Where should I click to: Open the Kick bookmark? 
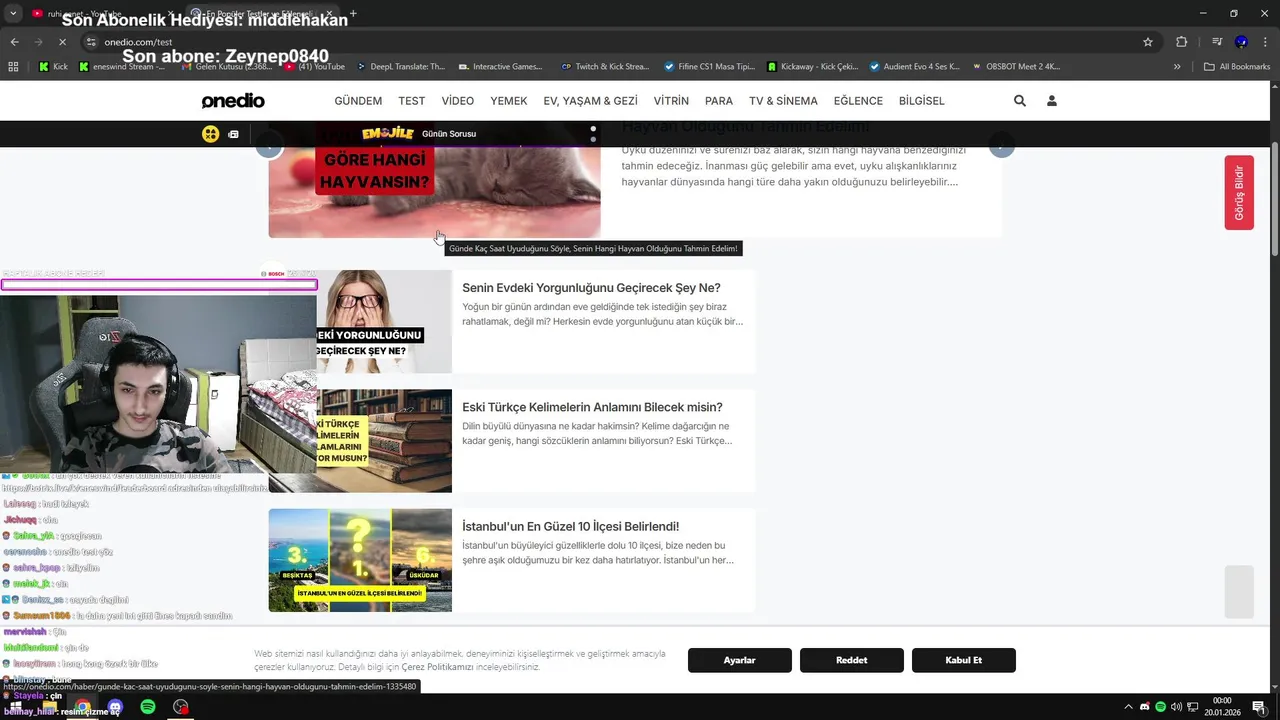(x=53, y=67)
